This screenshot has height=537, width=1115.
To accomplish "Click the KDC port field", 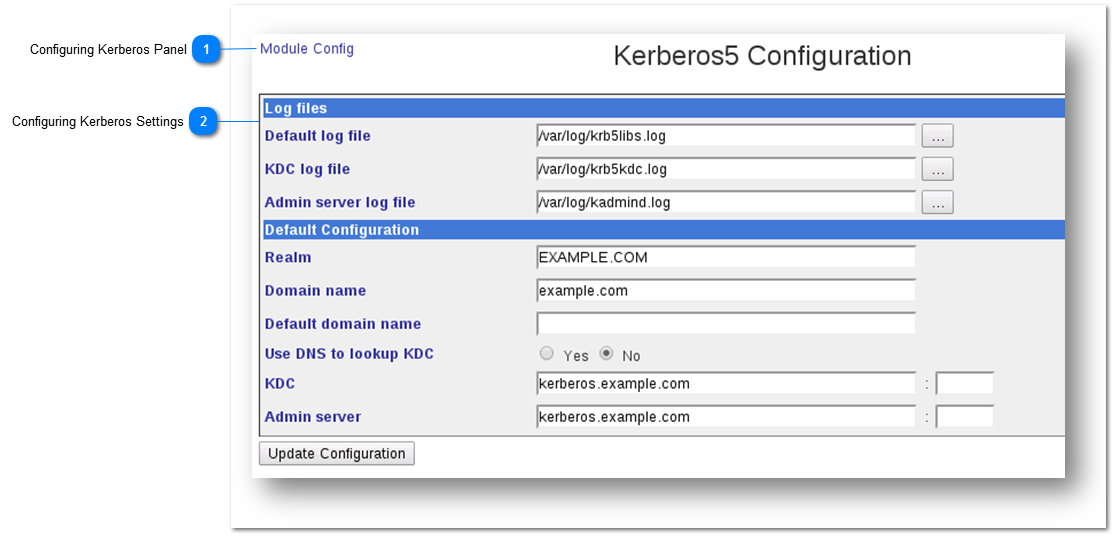I will tap(964, 384).
